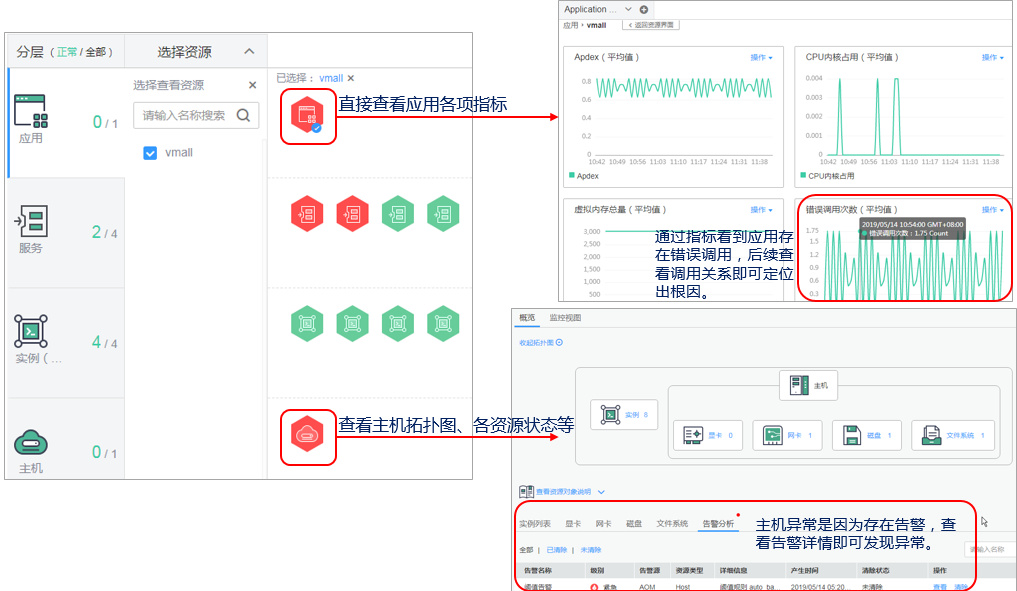The height and width of the screenshot is (591, 1017).
Task: Click the 阈值告警 alarm name cell
Action: click(x=538, y=587)
